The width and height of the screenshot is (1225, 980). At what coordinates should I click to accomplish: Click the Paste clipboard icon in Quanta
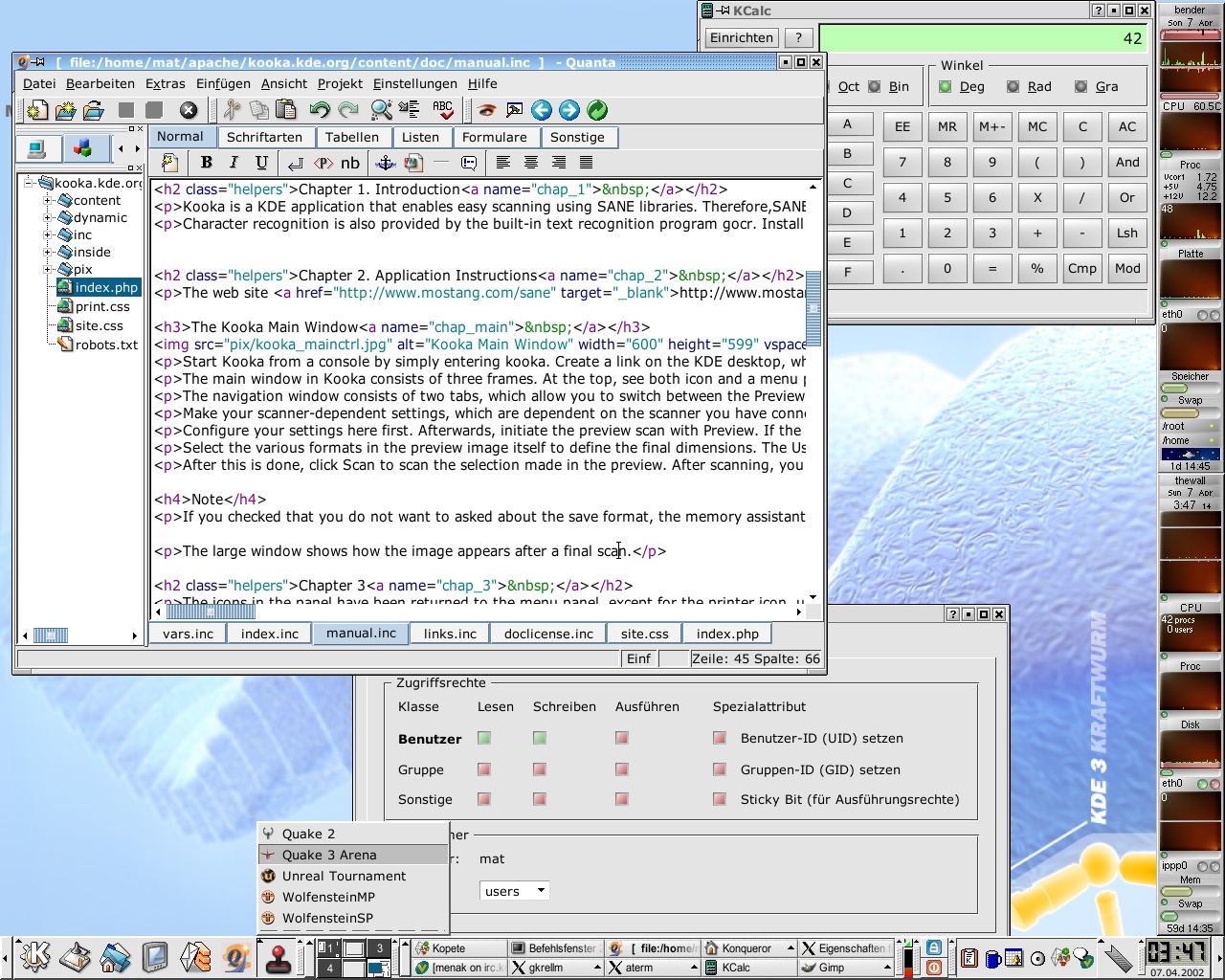[x=285, y=110]
